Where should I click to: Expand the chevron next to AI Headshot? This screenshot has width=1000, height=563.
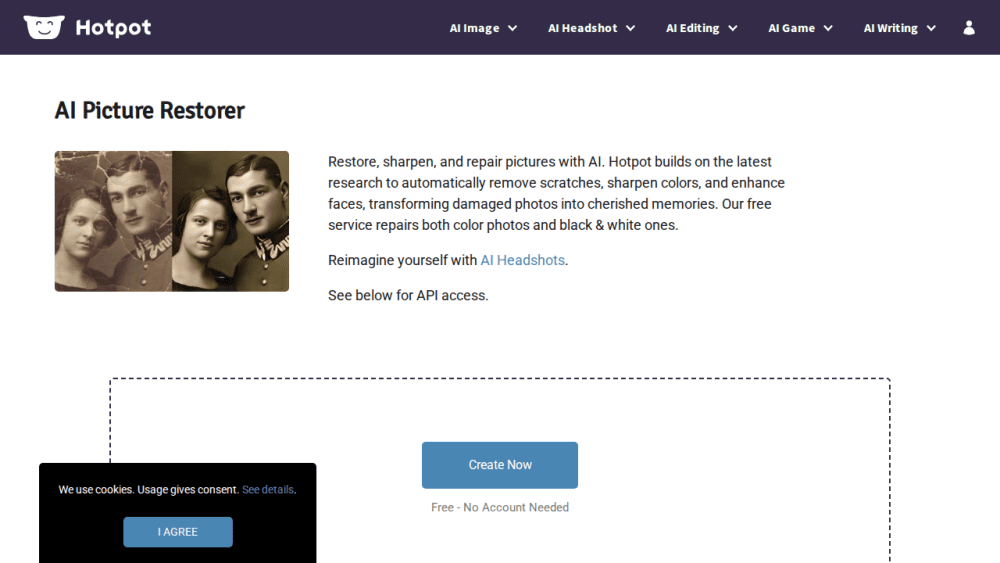[x=630, y=28]
